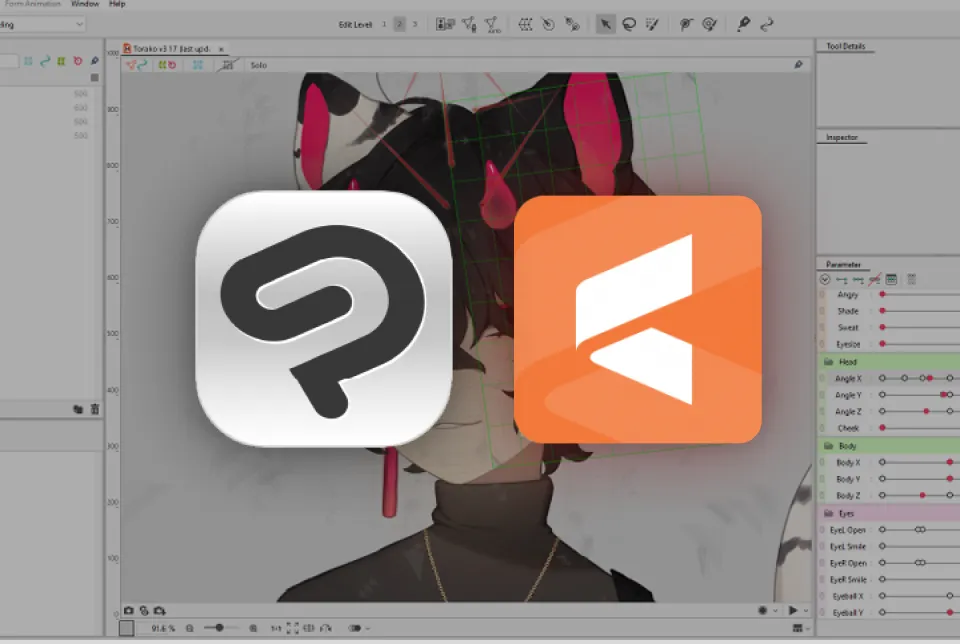The image size is (960, 644).
Task: Set Edit Level to 3
Action: tap(414, 24)
